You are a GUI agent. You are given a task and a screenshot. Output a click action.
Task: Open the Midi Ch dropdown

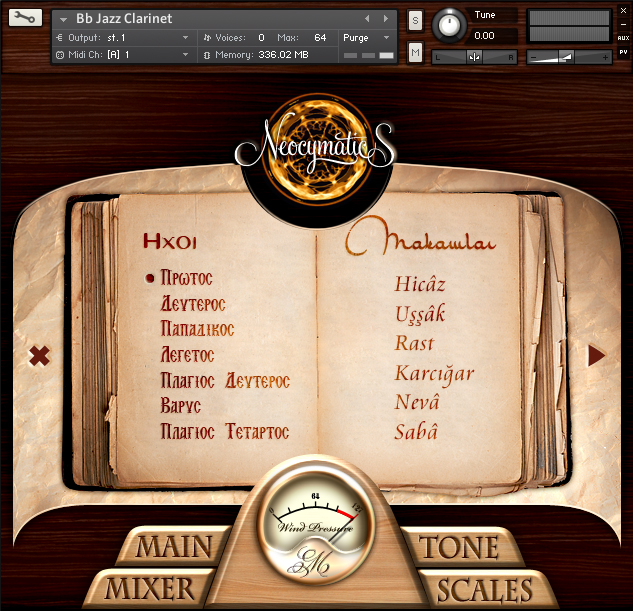pos(185,55)
